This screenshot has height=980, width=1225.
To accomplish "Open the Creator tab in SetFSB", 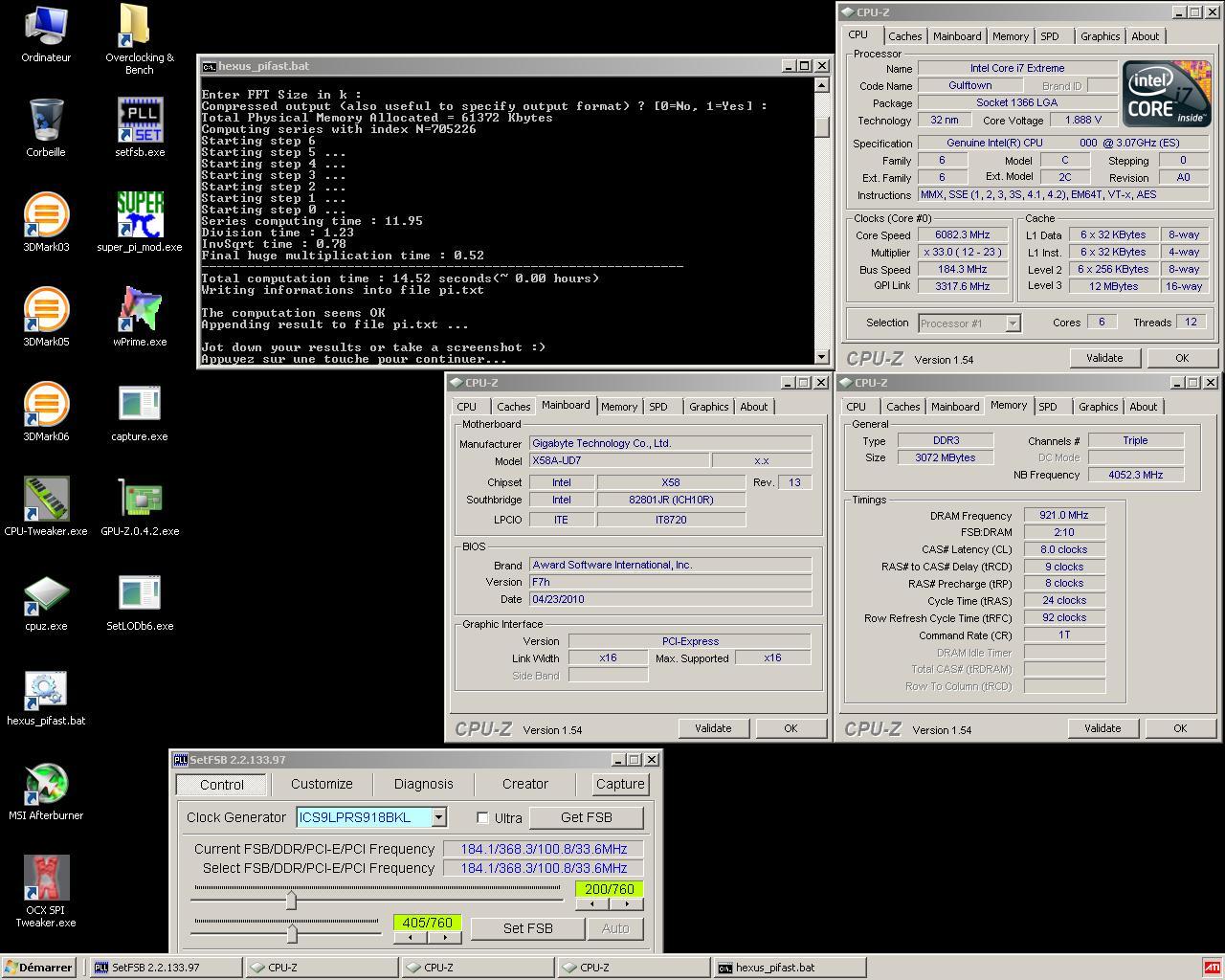I will (525, 784).
